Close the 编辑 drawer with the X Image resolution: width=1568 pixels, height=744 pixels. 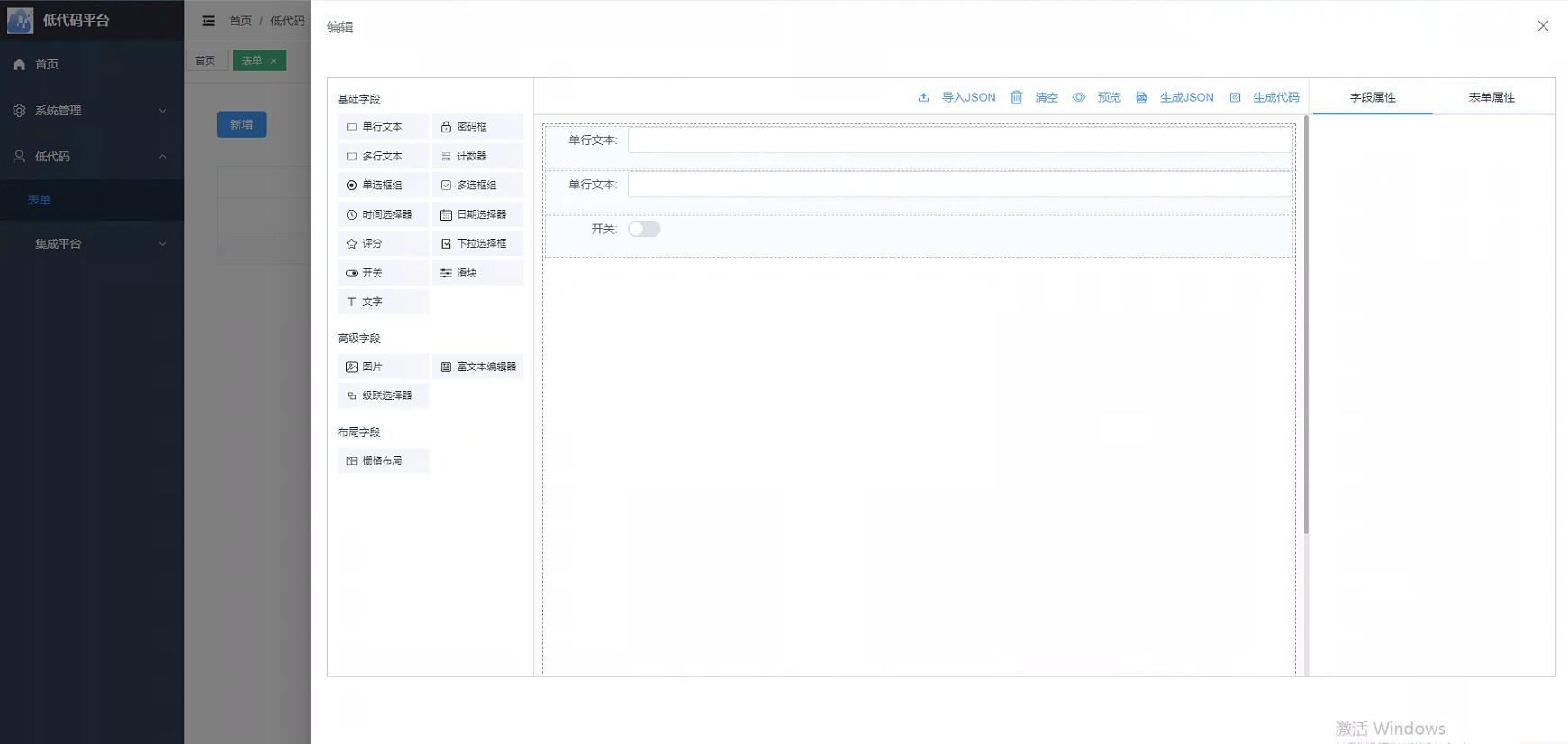[x=1543, y=26]
